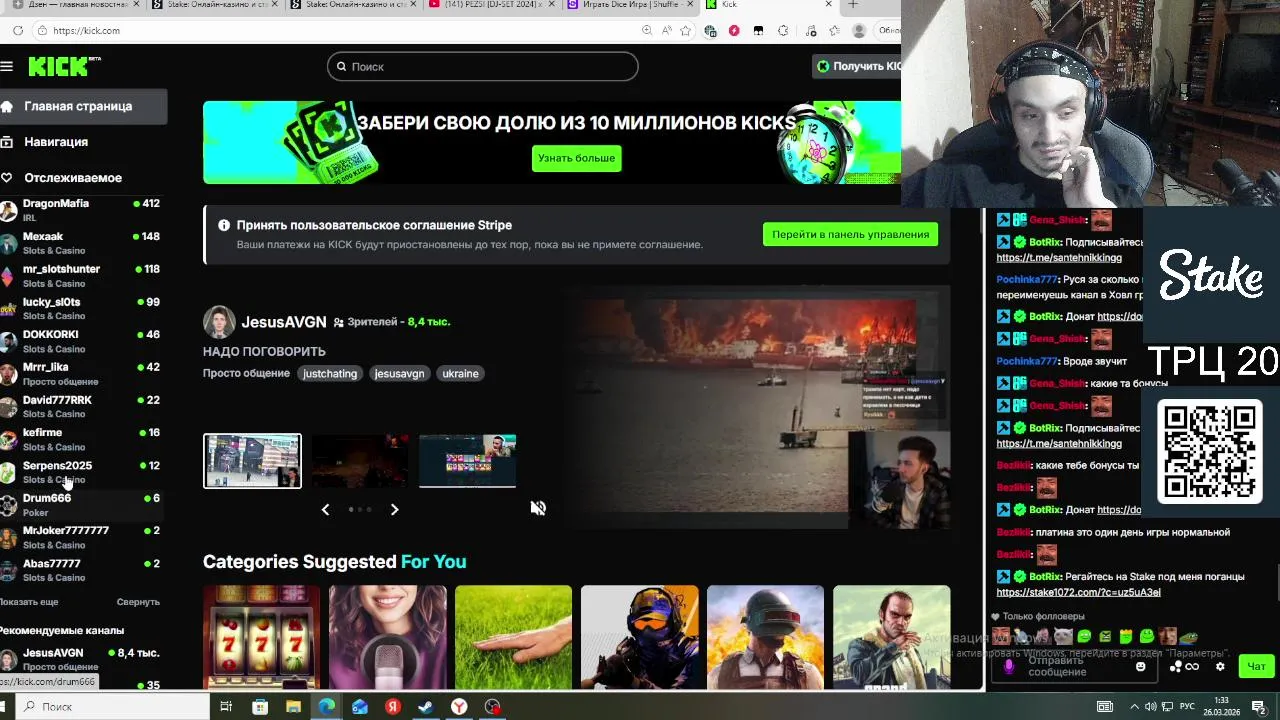Click the chat message input field

point(1075,666)
